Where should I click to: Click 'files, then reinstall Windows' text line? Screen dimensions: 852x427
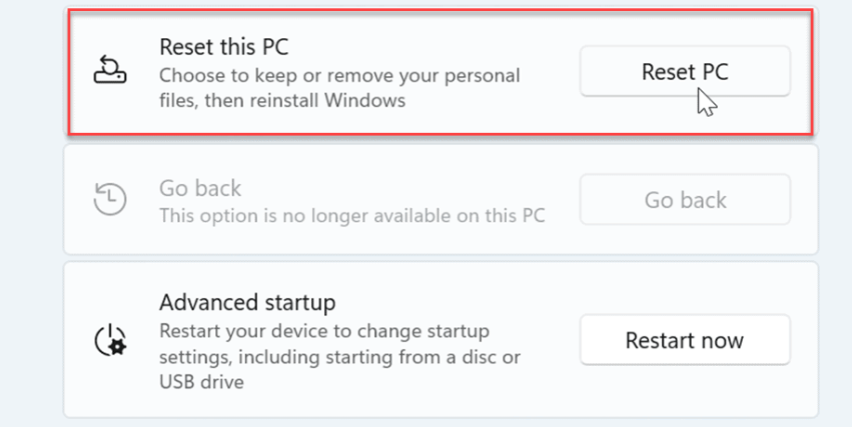point(282,100)
